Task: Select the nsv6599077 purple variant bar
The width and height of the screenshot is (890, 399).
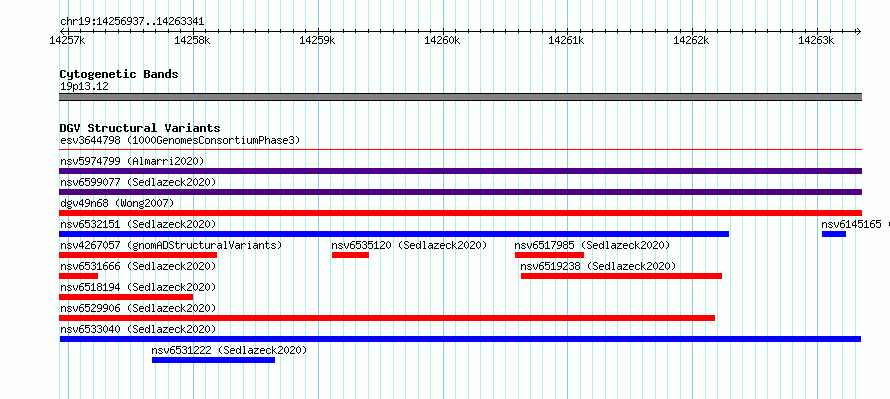Action: point(460,192)
